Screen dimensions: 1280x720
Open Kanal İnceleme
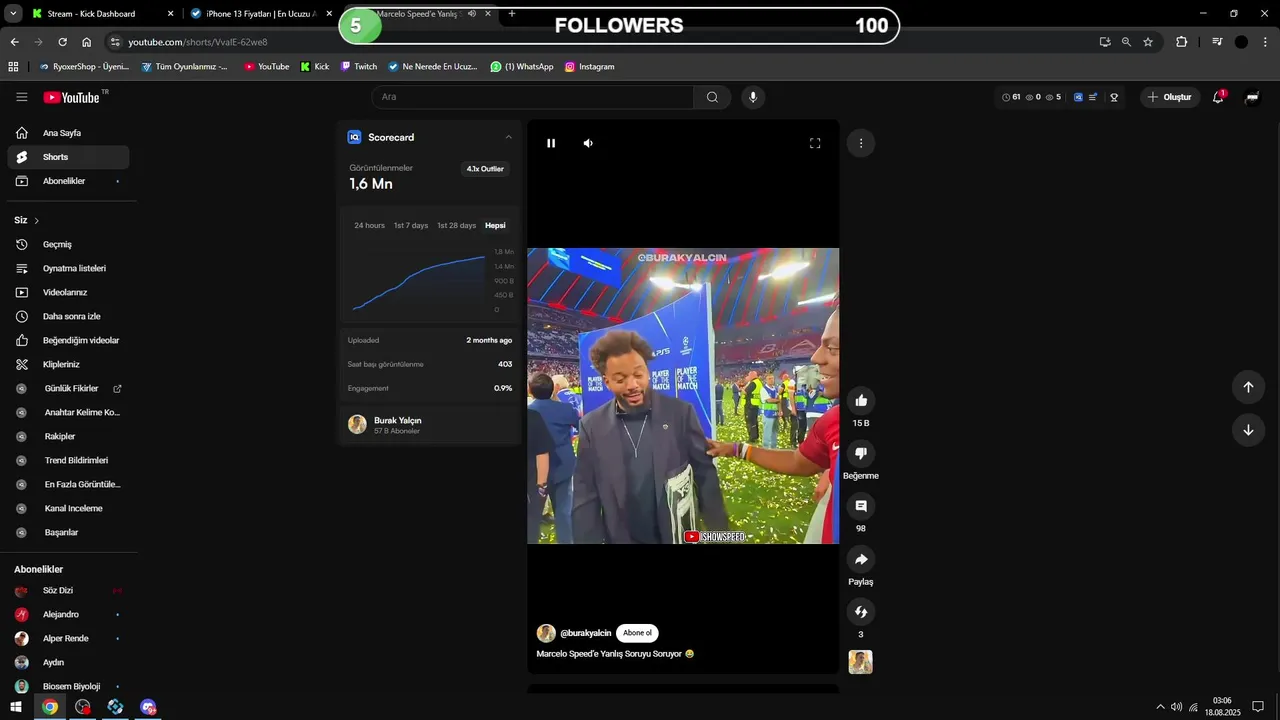point(68,508)
